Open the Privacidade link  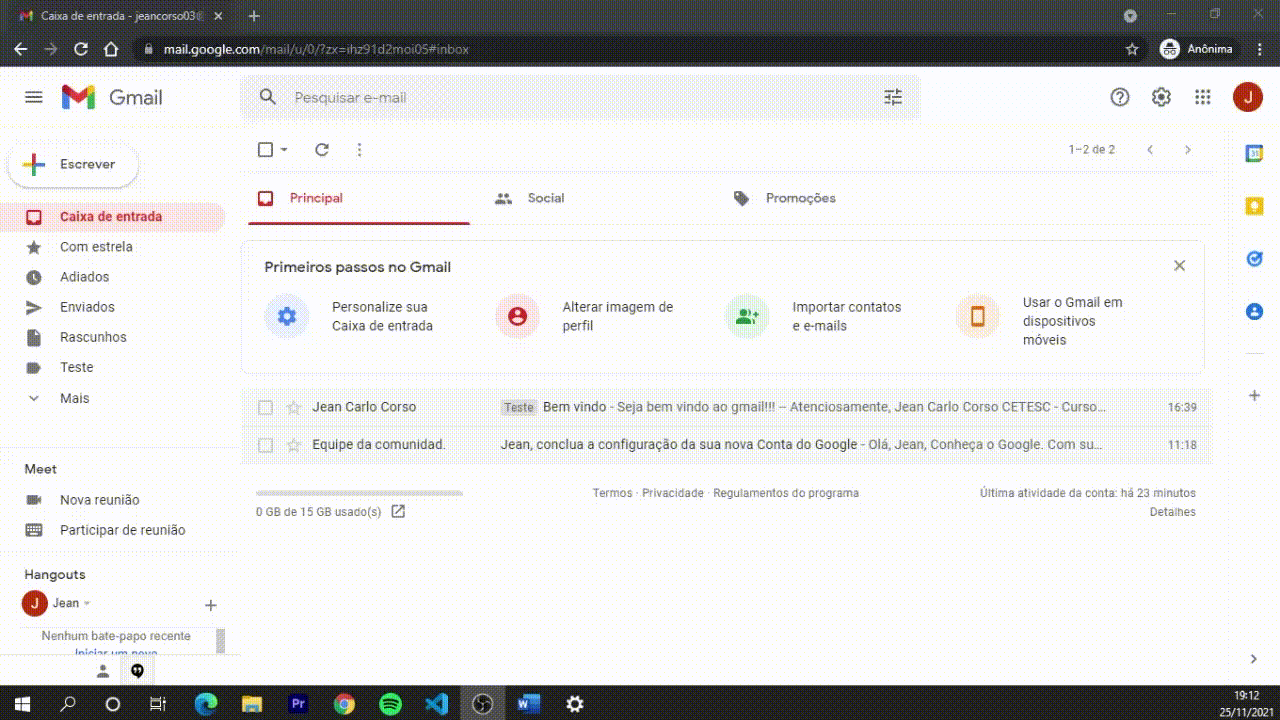click(673, 493)
